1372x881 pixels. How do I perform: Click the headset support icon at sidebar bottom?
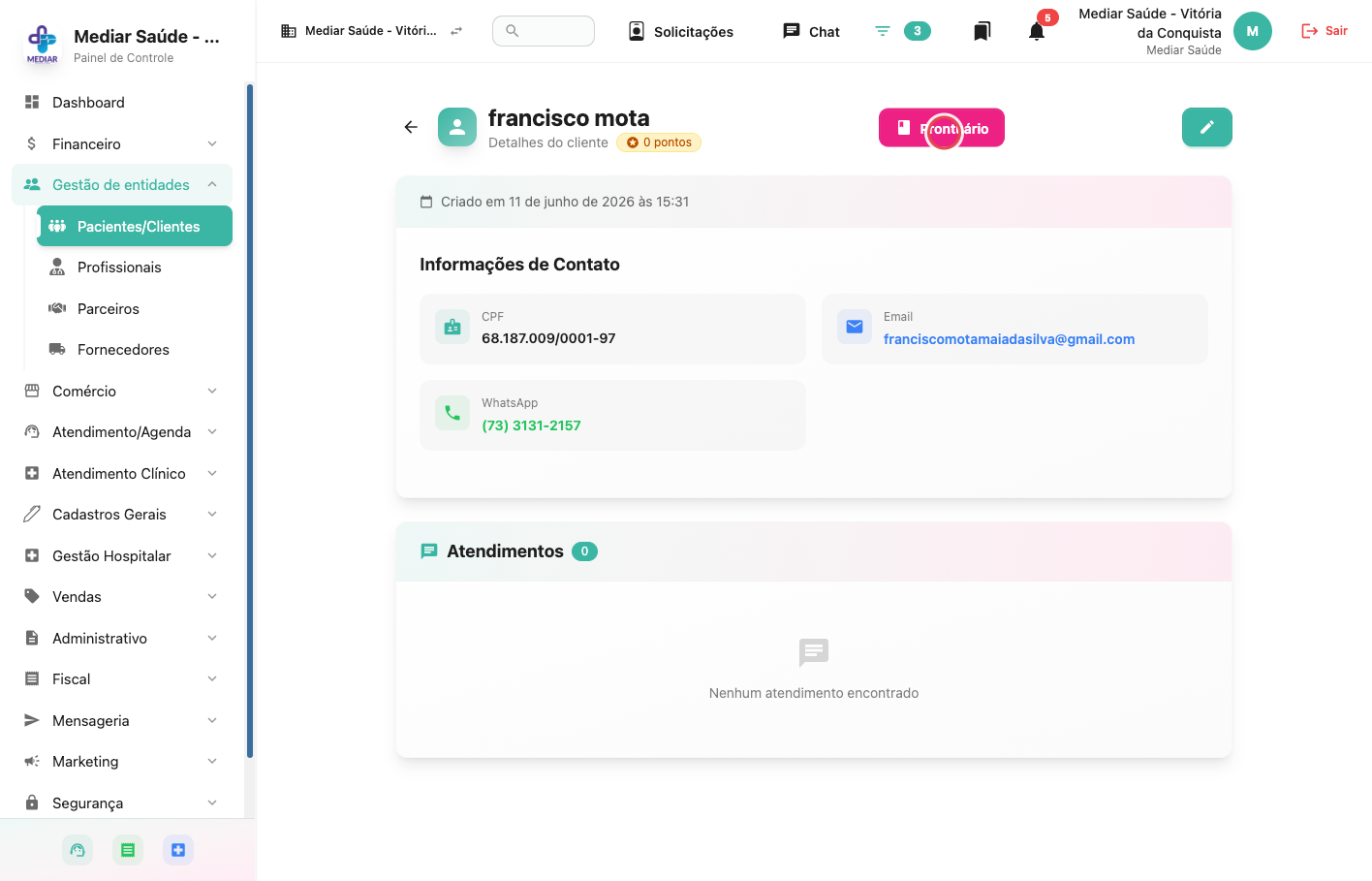pos(78,850)
